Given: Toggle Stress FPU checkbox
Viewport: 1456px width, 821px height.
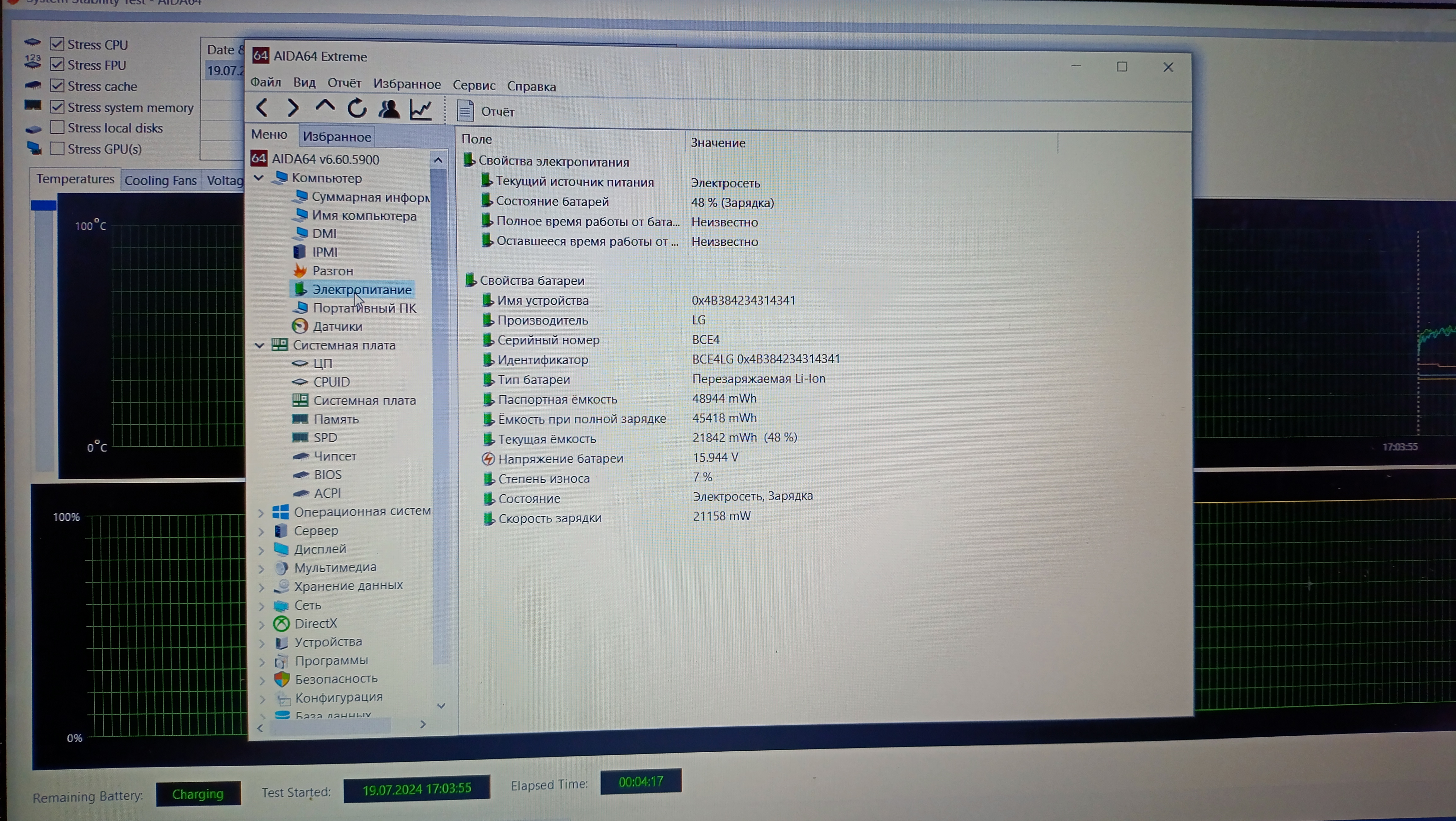Looking at the screenshot, I should pos(57,65).
